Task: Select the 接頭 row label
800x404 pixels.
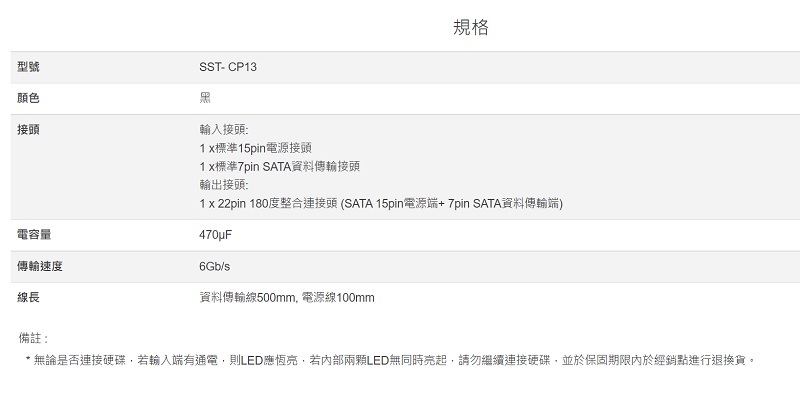Action: click(x=28, y=130)
